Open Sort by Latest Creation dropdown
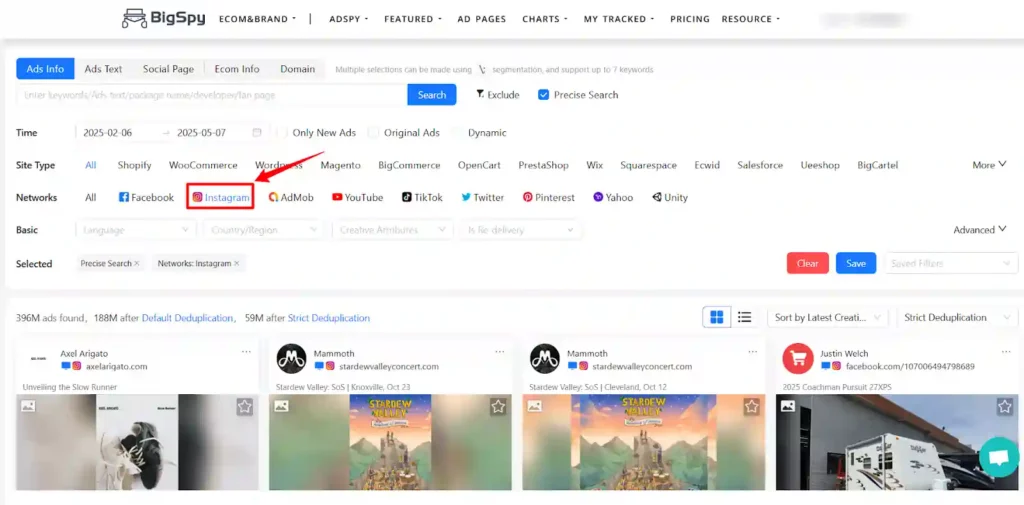 (827, 318)
